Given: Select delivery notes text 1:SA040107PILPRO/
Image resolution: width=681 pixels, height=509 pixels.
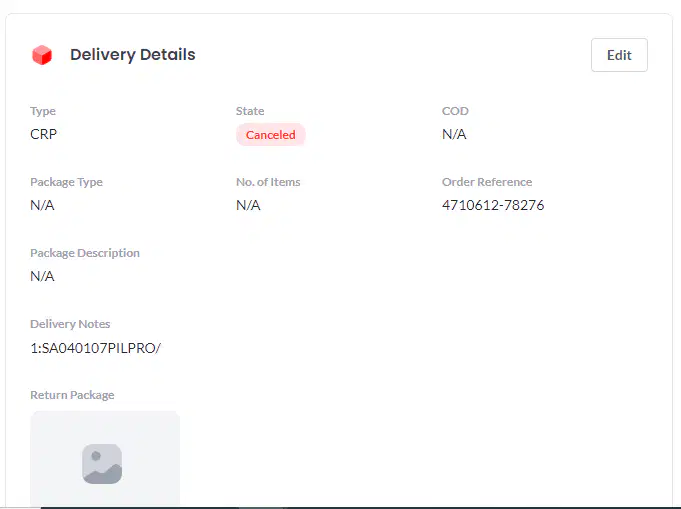Looking at the screenshot, I should coord(96,348).
